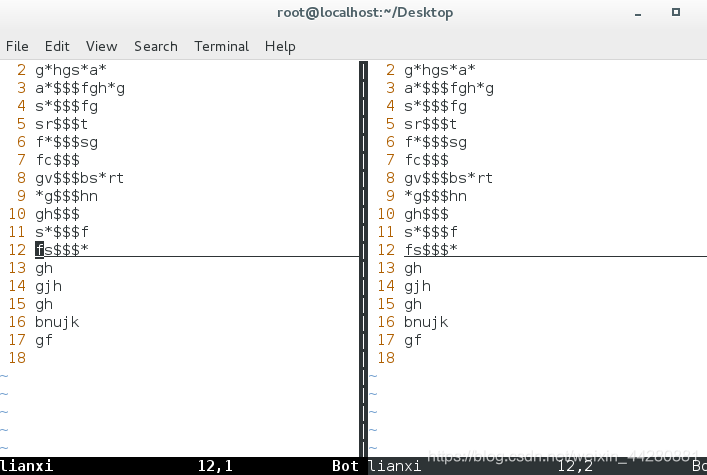Click line 6 'f*$$$sg' in right pane
The image size is (707, 475).
435,142
